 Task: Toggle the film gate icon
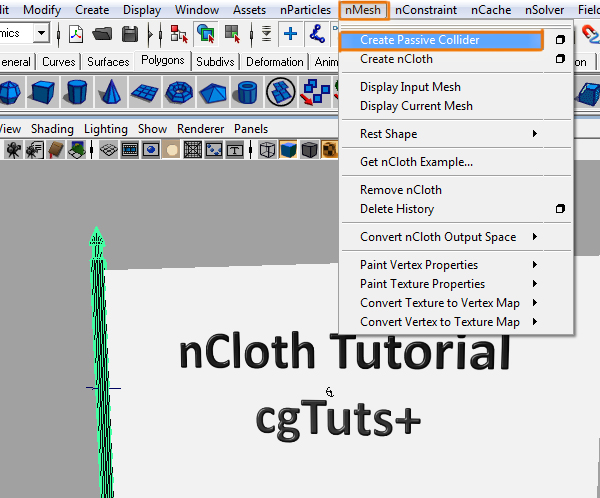(130, 150)
